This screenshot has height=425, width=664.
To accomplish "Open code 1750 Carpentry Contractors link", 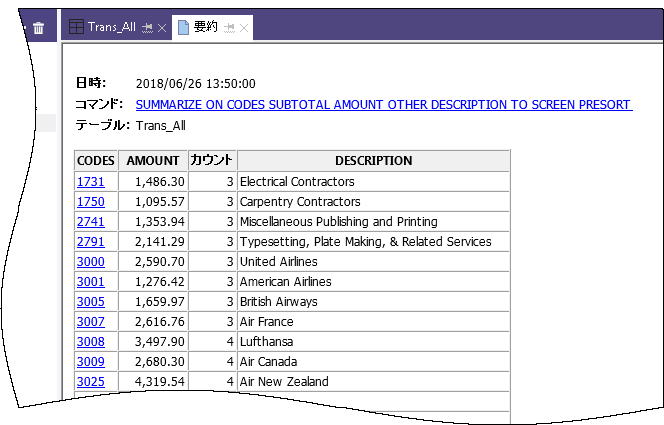I will point(89,202).
